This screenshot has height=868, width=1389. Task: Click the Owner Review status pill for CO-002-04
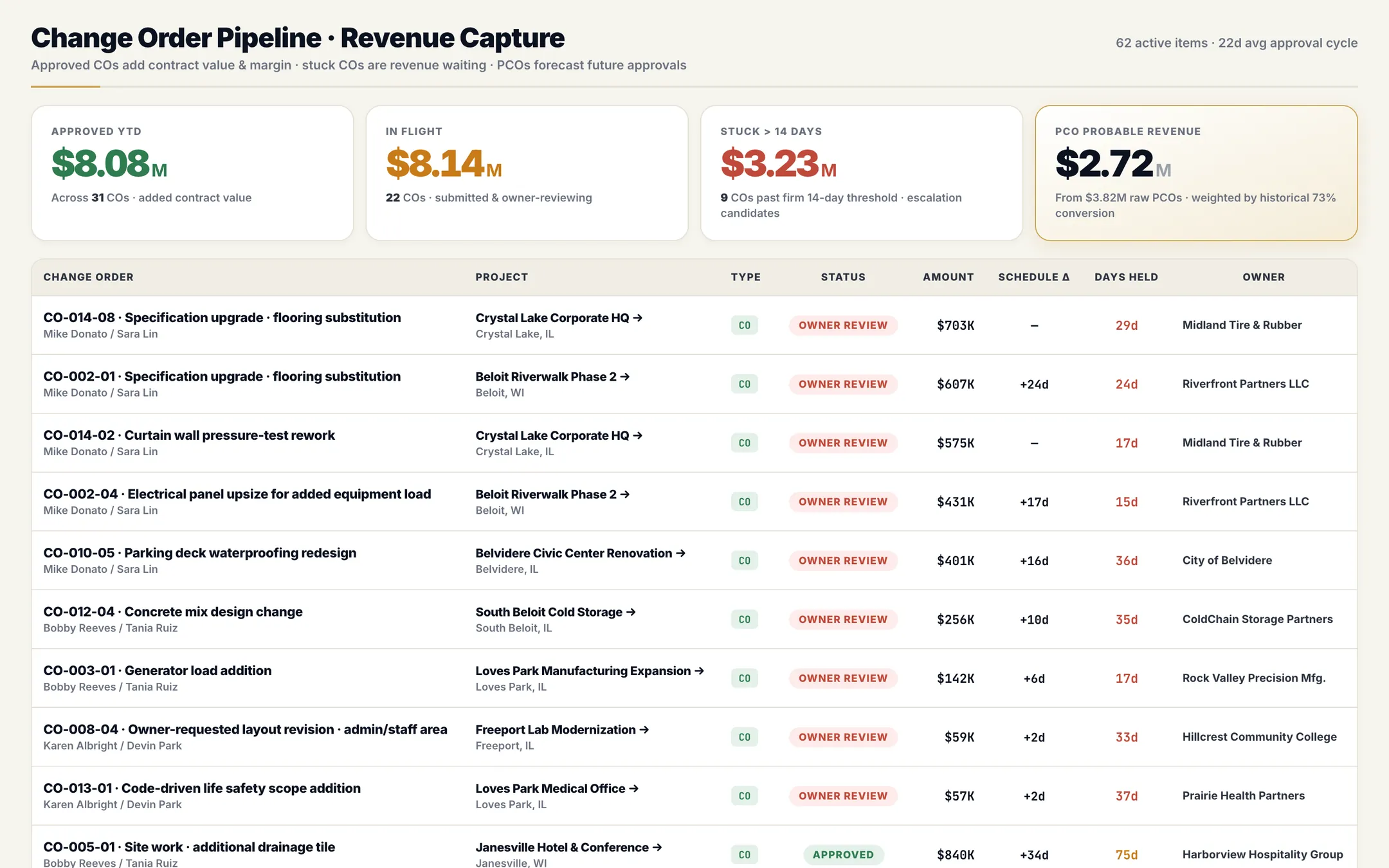[x=843, y=502]
